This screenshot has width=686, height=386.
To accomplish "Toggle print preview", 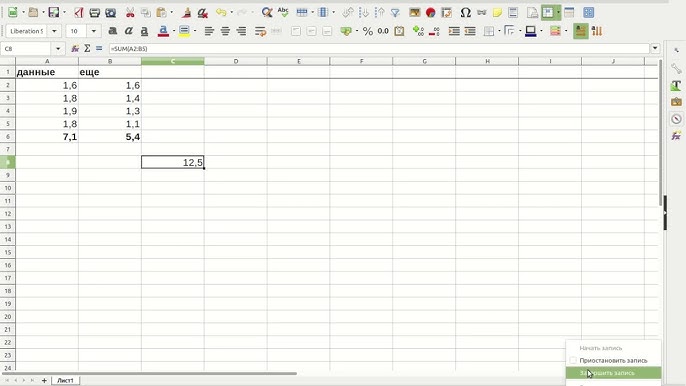I will pos(110,13).
